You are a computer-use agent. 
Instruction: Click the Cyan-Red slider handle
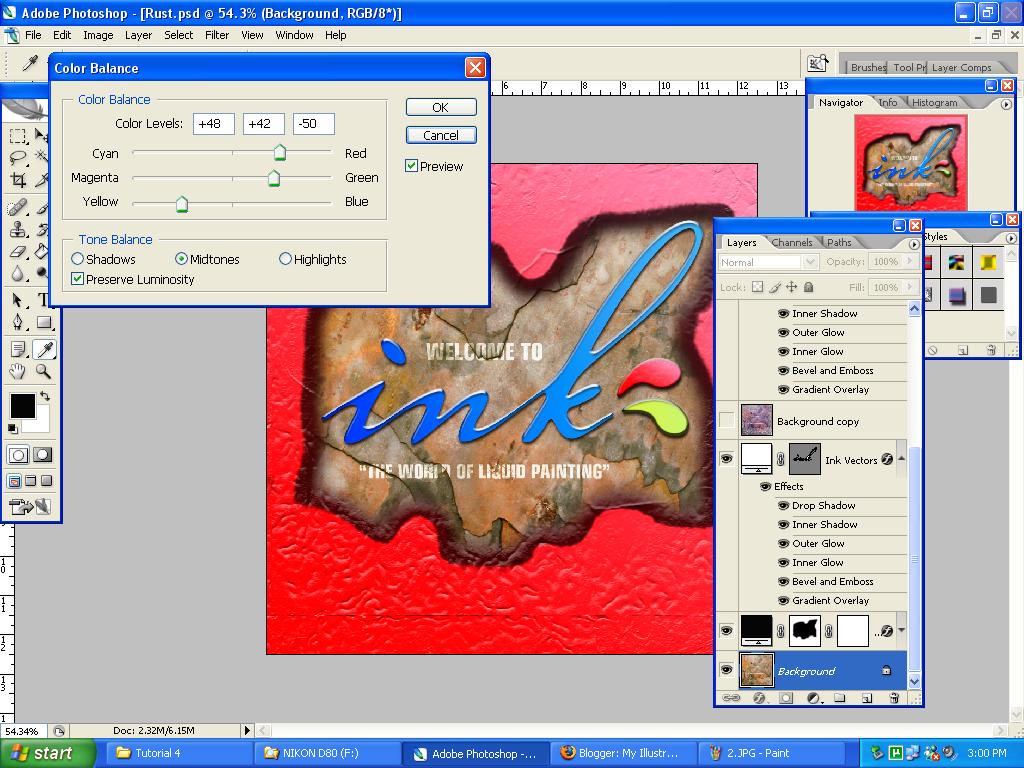click(280, 153)
